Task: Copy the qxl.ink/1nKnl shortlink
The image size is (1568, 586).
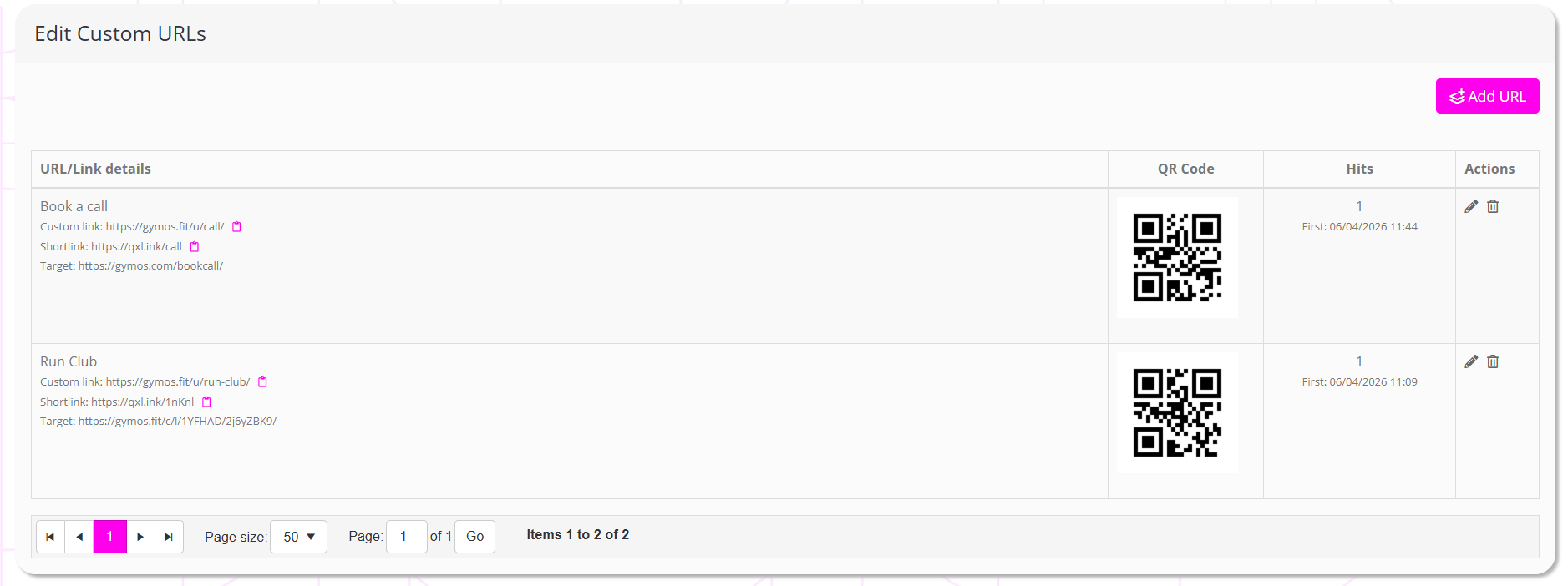Action: pyautogui.click(x=206, y=402)
